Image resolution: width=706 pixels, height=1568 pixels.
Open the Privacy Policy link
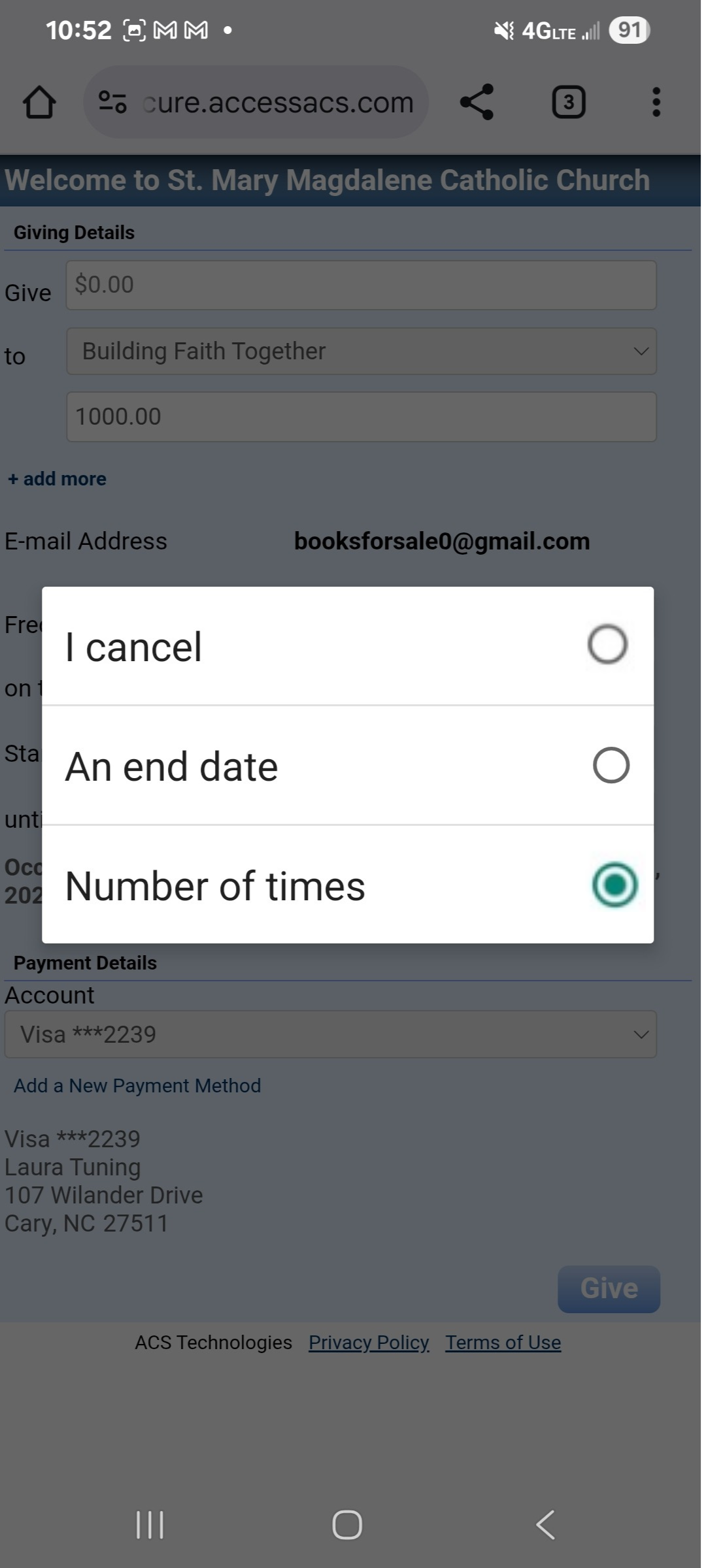click(369, 1343)
